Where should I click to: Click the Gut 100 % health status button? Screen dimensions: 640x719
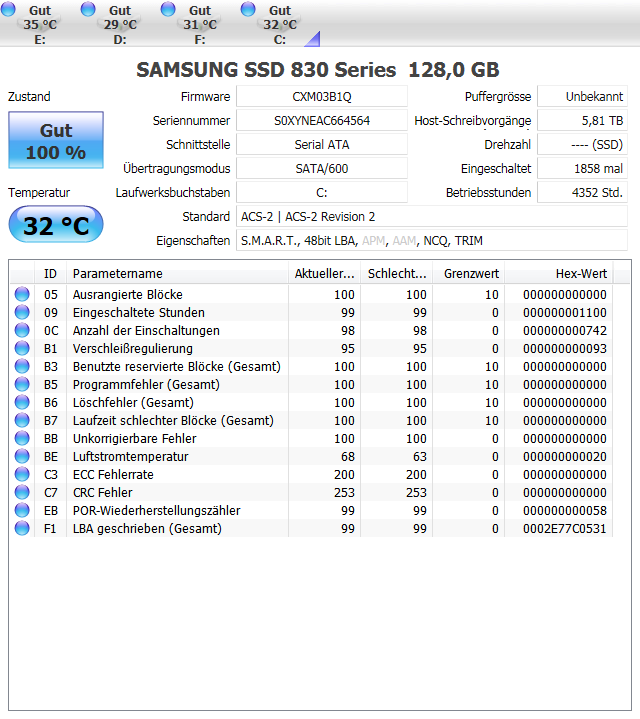(56, 140)
